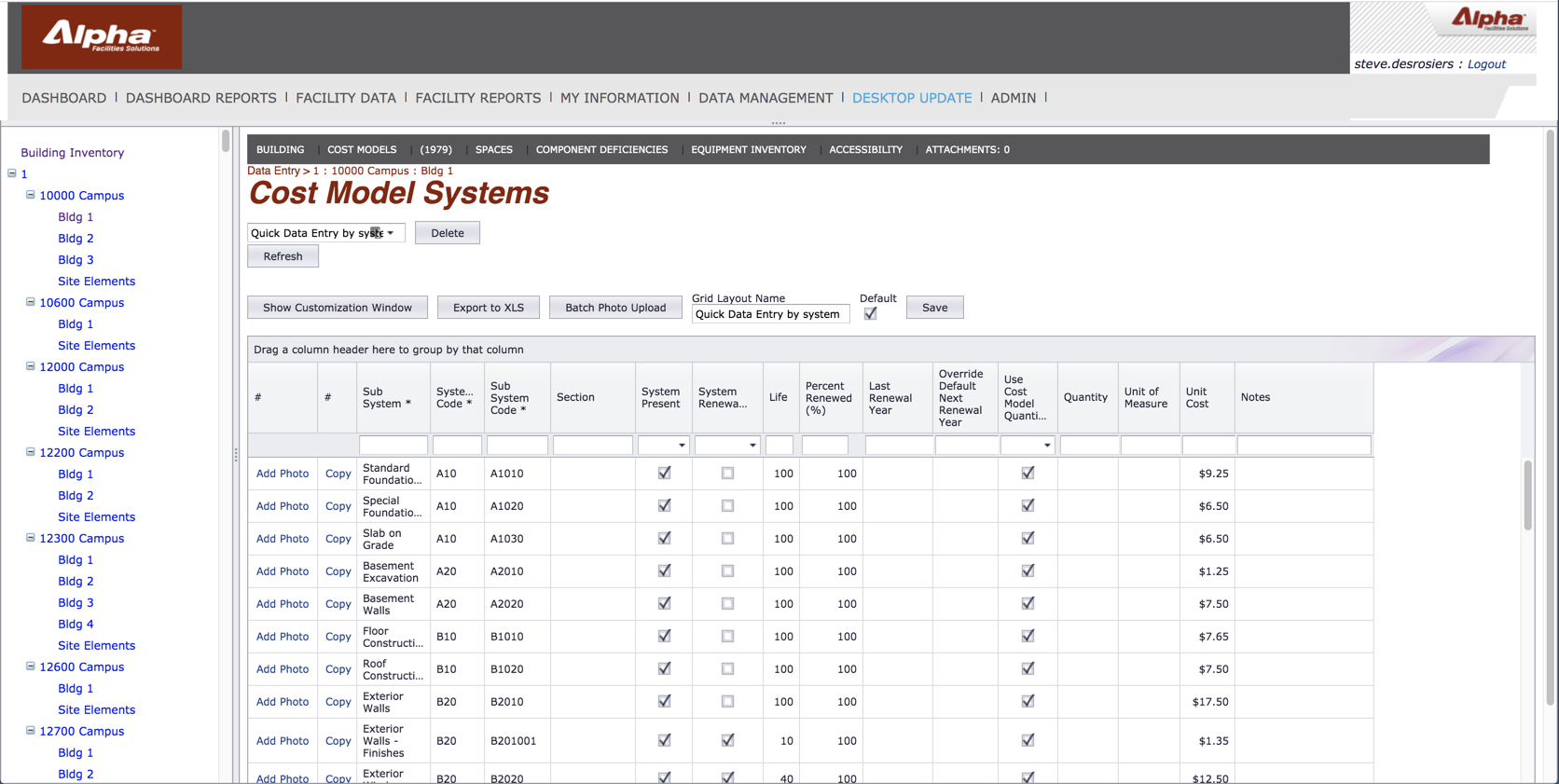Toggle the Default grid layout checkbox
The image size is (1559, 784).
tap(870, 314)
